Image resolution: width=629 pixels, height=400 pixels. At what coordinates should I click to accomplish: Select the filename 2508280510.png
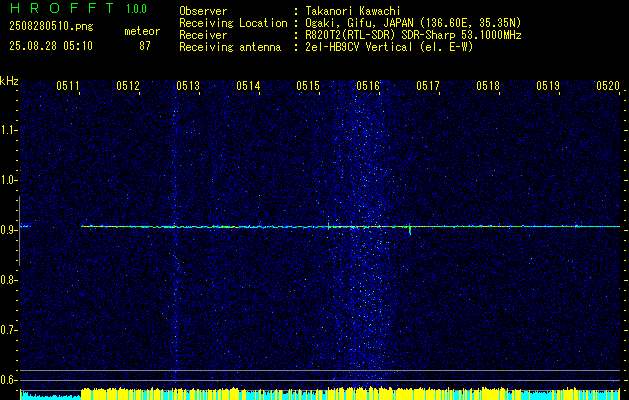[x=51, y=27]
